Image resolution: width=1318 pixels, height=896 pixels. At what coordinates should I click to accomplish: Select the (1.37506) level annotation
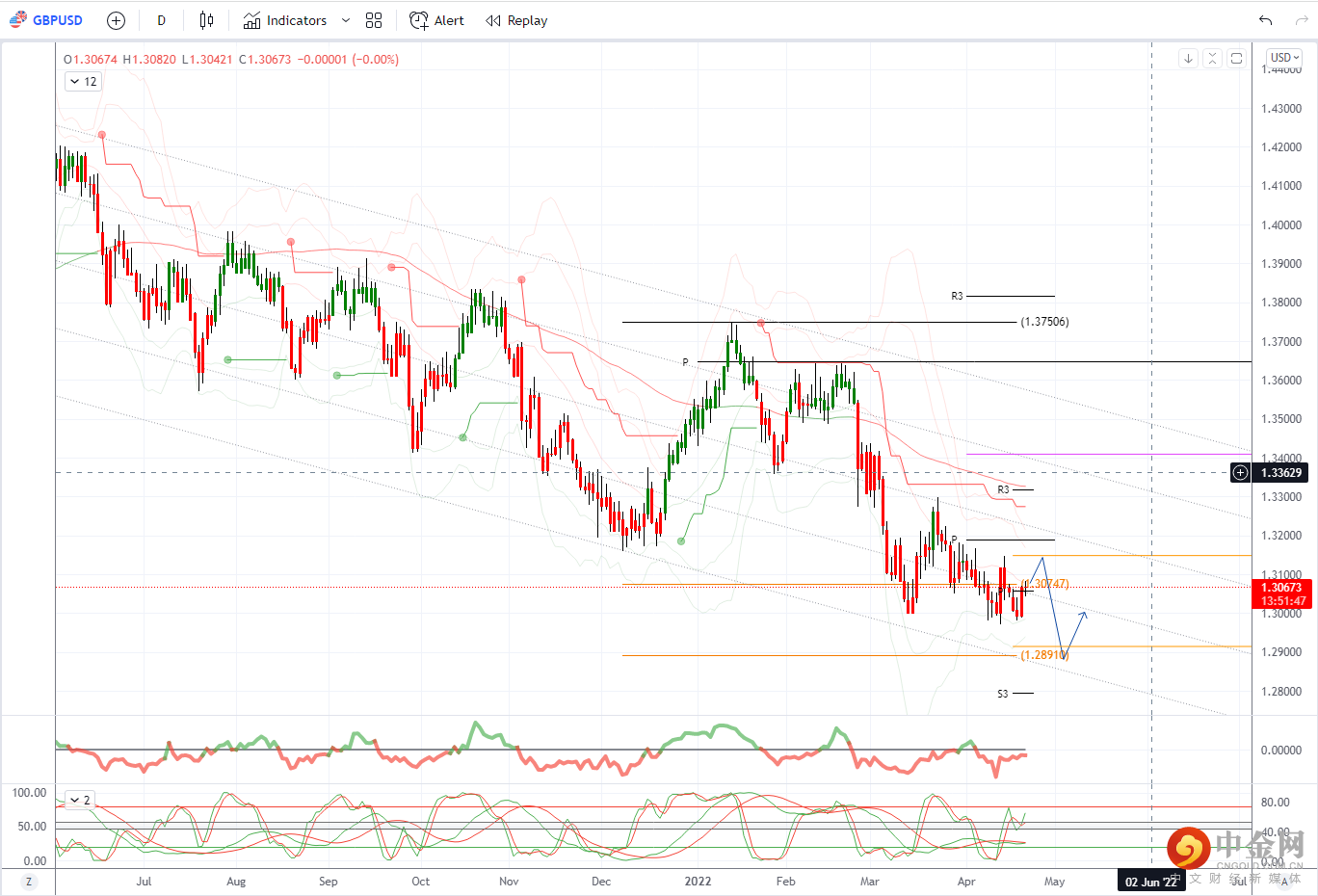1044,322
